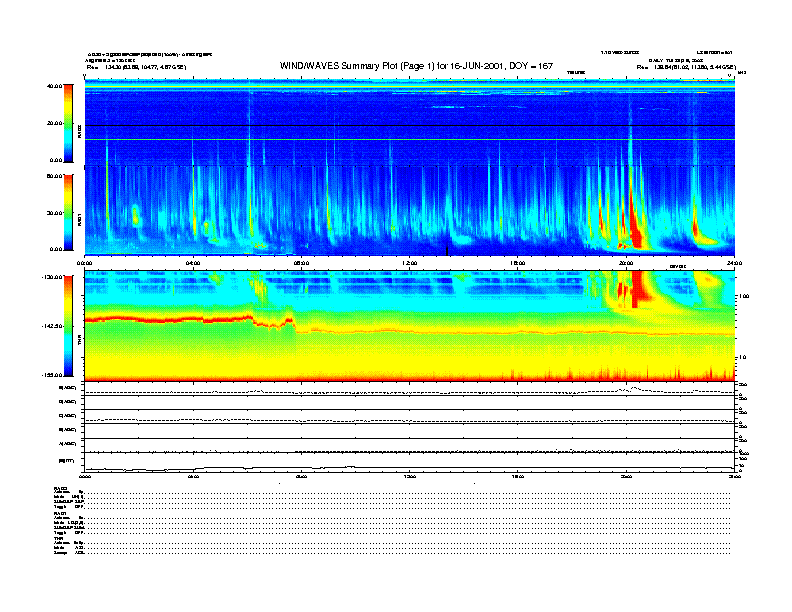Click the 30.00 label on RAD1 scale
The image size is (792, 612).
click(x=54, y=213)
